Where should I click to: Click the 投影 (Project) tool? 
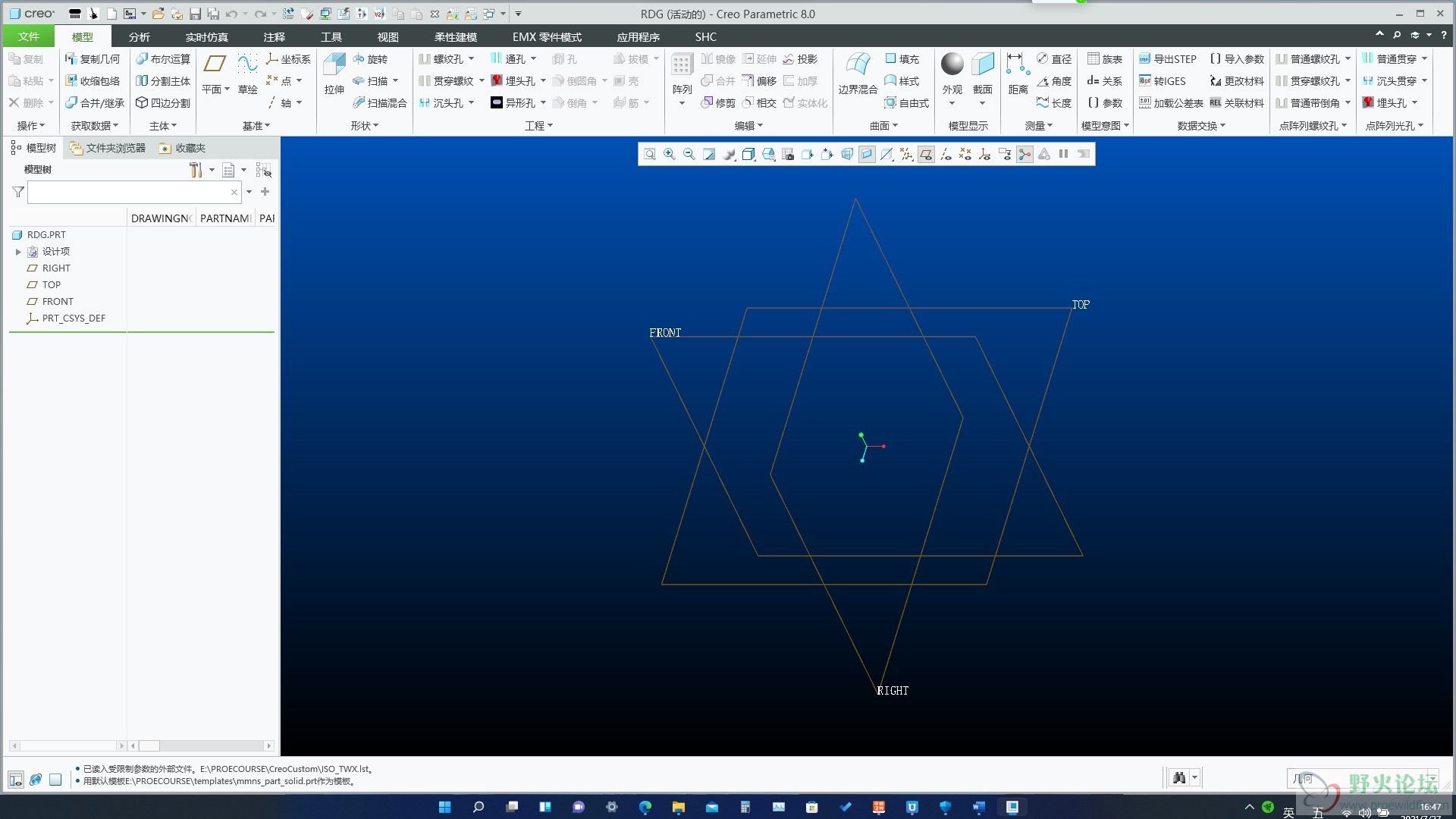coord(800,59)
